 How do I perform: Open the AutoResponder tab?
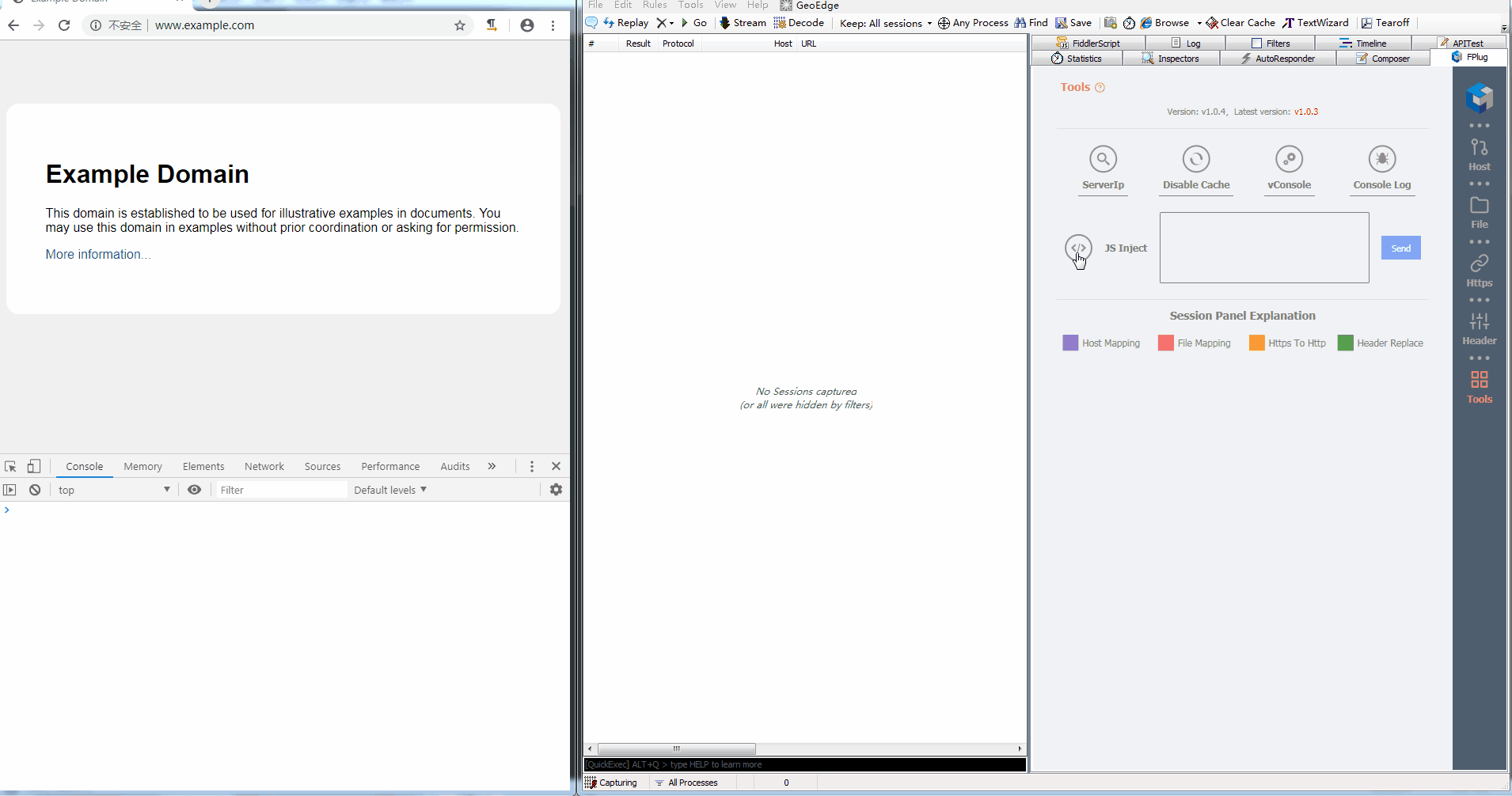click(1278, 59)
